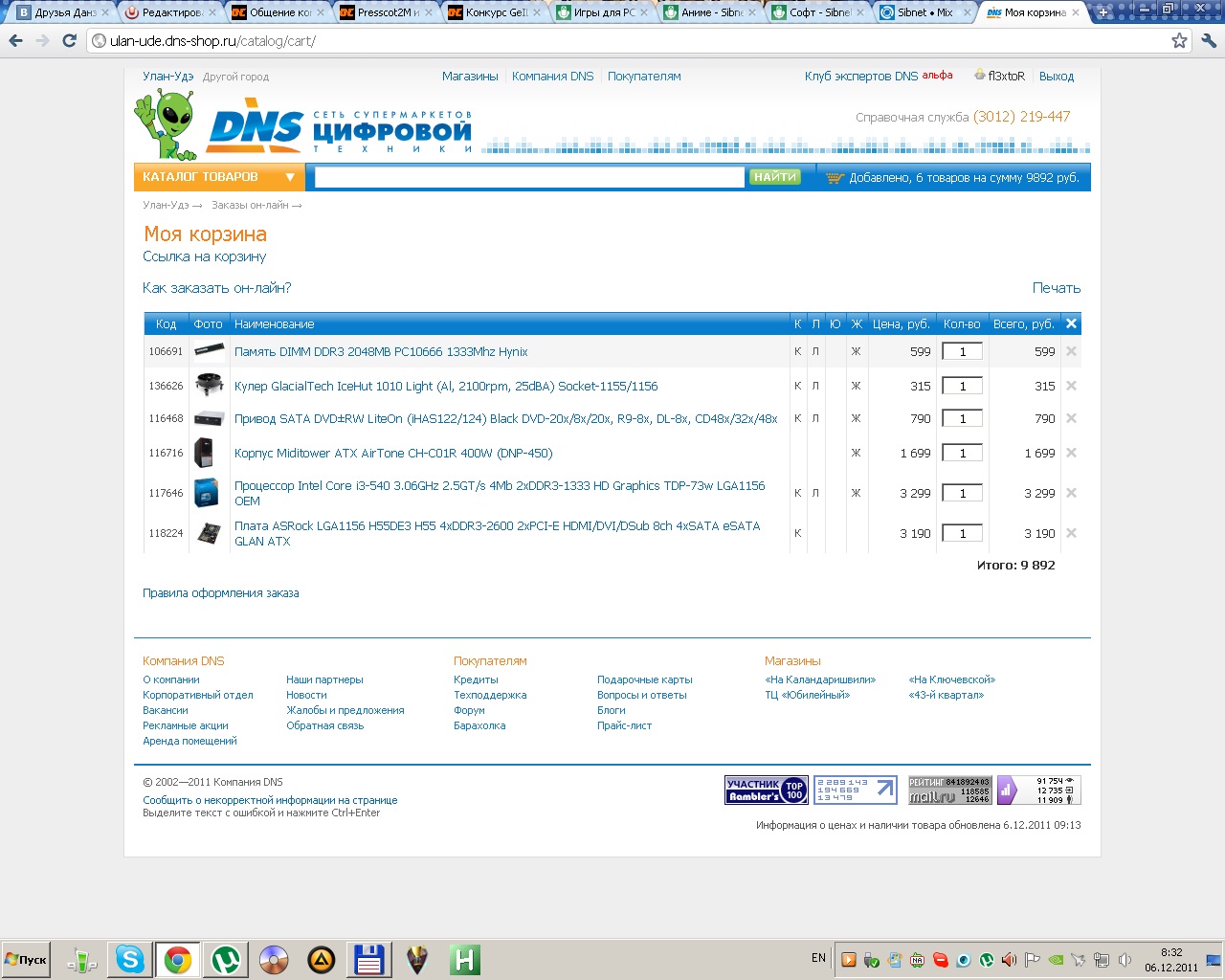Click the Выход logout link
1225x980 pixels.
[x=1057, y=77]
